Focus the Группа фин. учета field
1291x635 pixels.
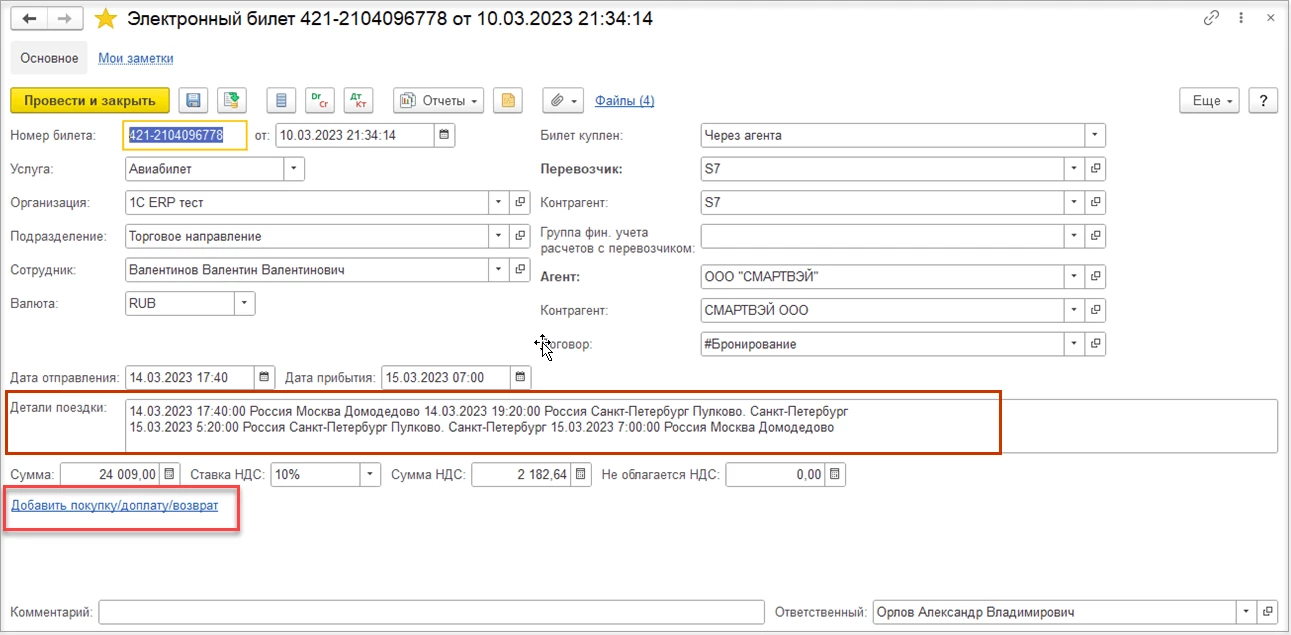[x=883, y=236]
